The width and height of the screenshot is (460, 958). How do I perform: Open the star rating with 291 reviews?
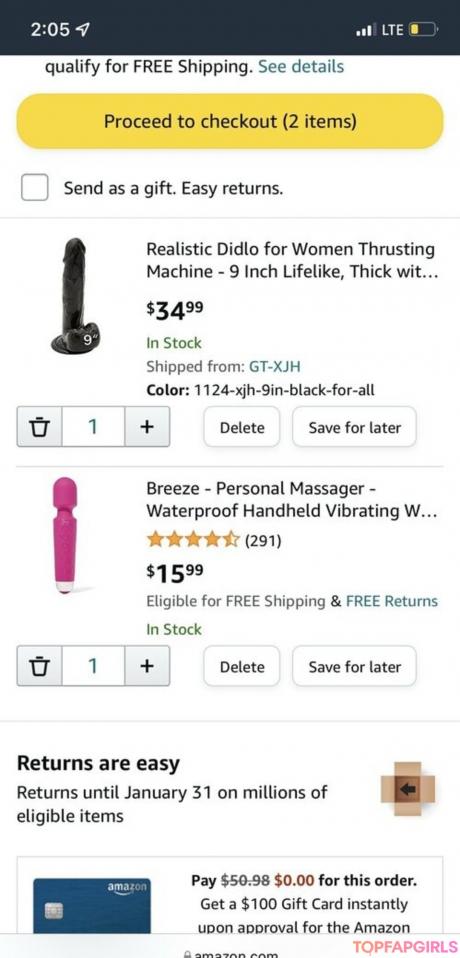coord(213,540)
